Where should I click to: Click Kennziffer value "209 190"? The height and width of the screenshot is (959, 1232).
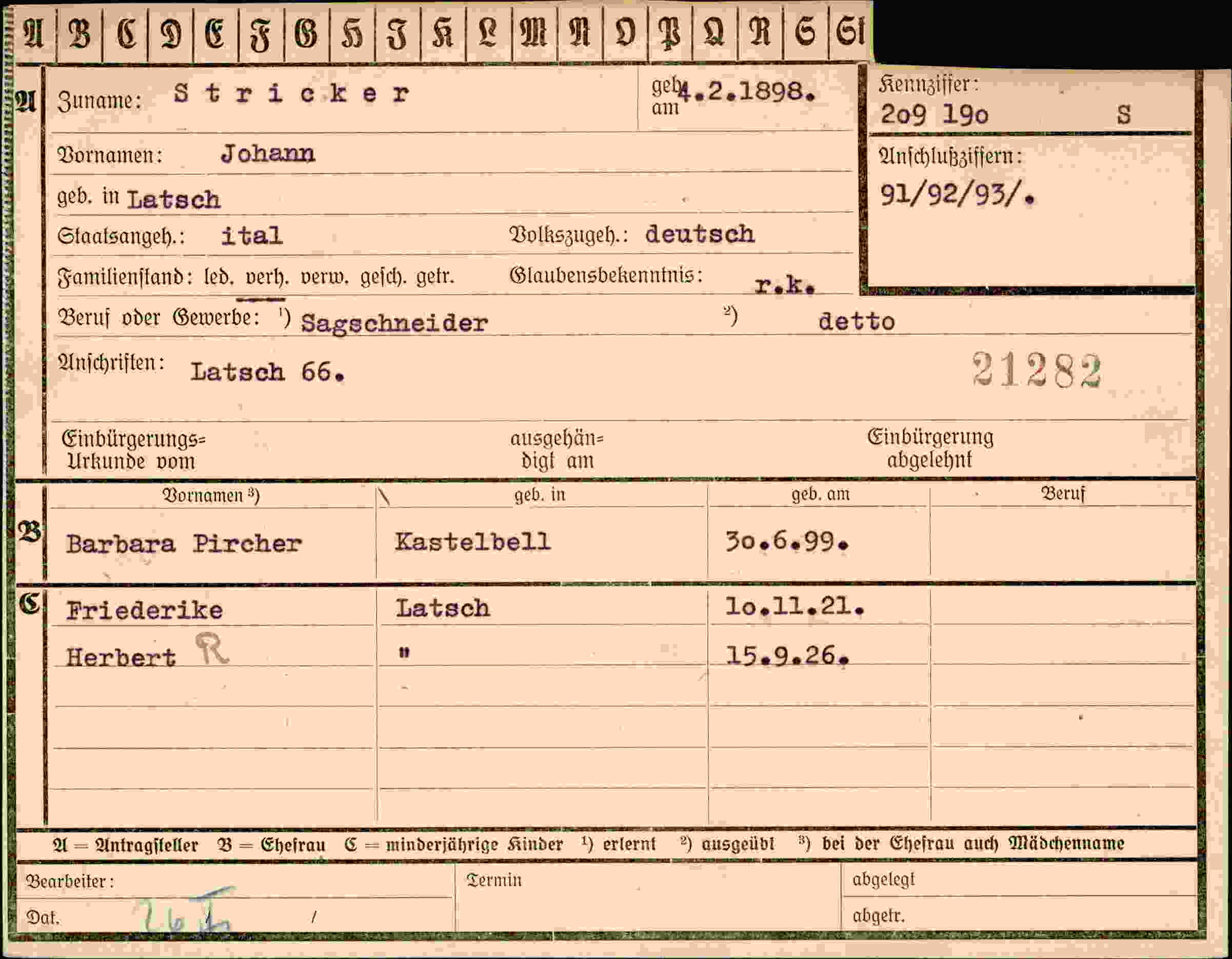point(934,115)
